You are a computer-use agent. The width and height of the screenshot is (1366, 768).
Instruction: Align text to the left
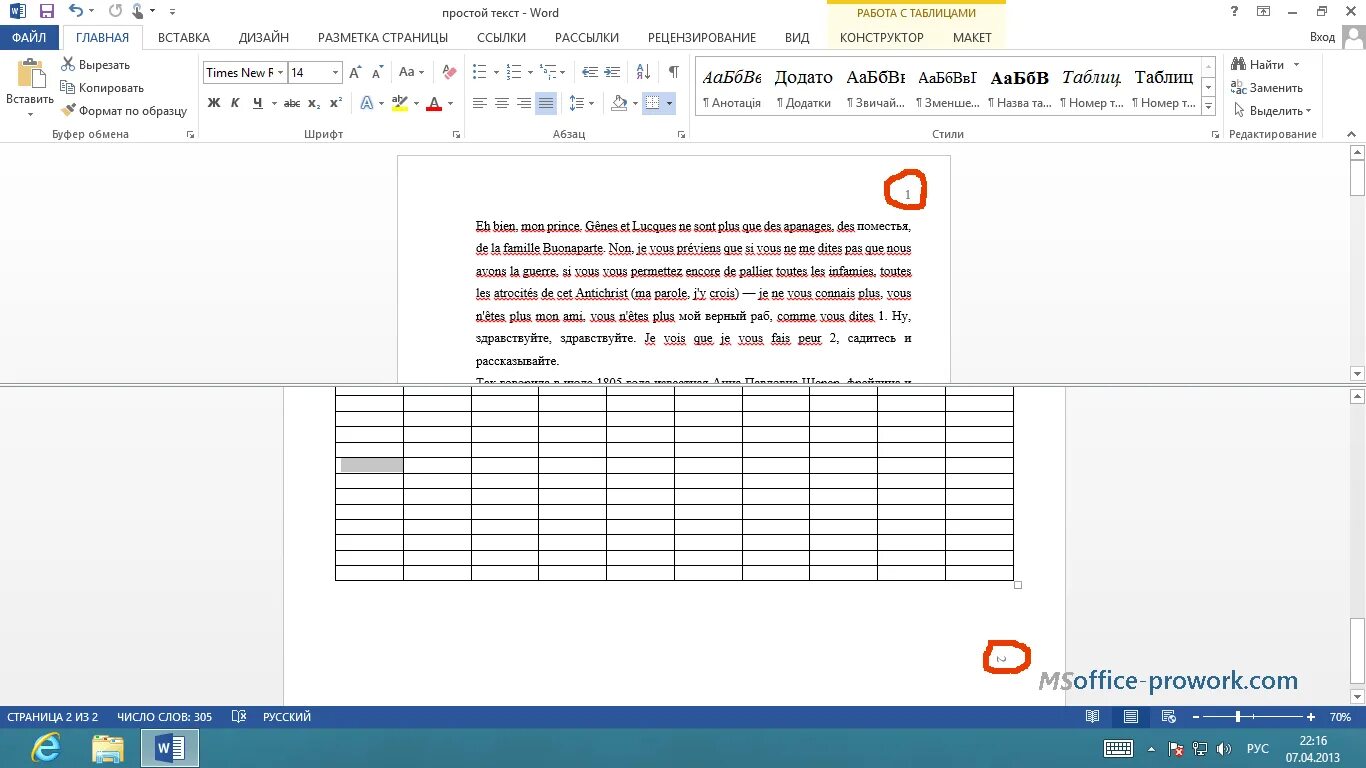tap(480, 103)
